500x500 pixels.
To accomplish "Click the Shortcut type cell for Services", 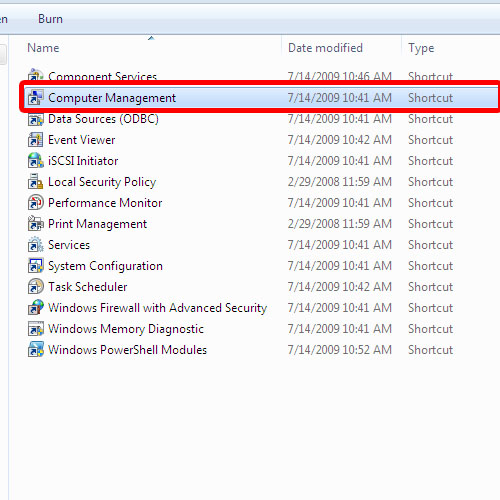I will point(431,245).
